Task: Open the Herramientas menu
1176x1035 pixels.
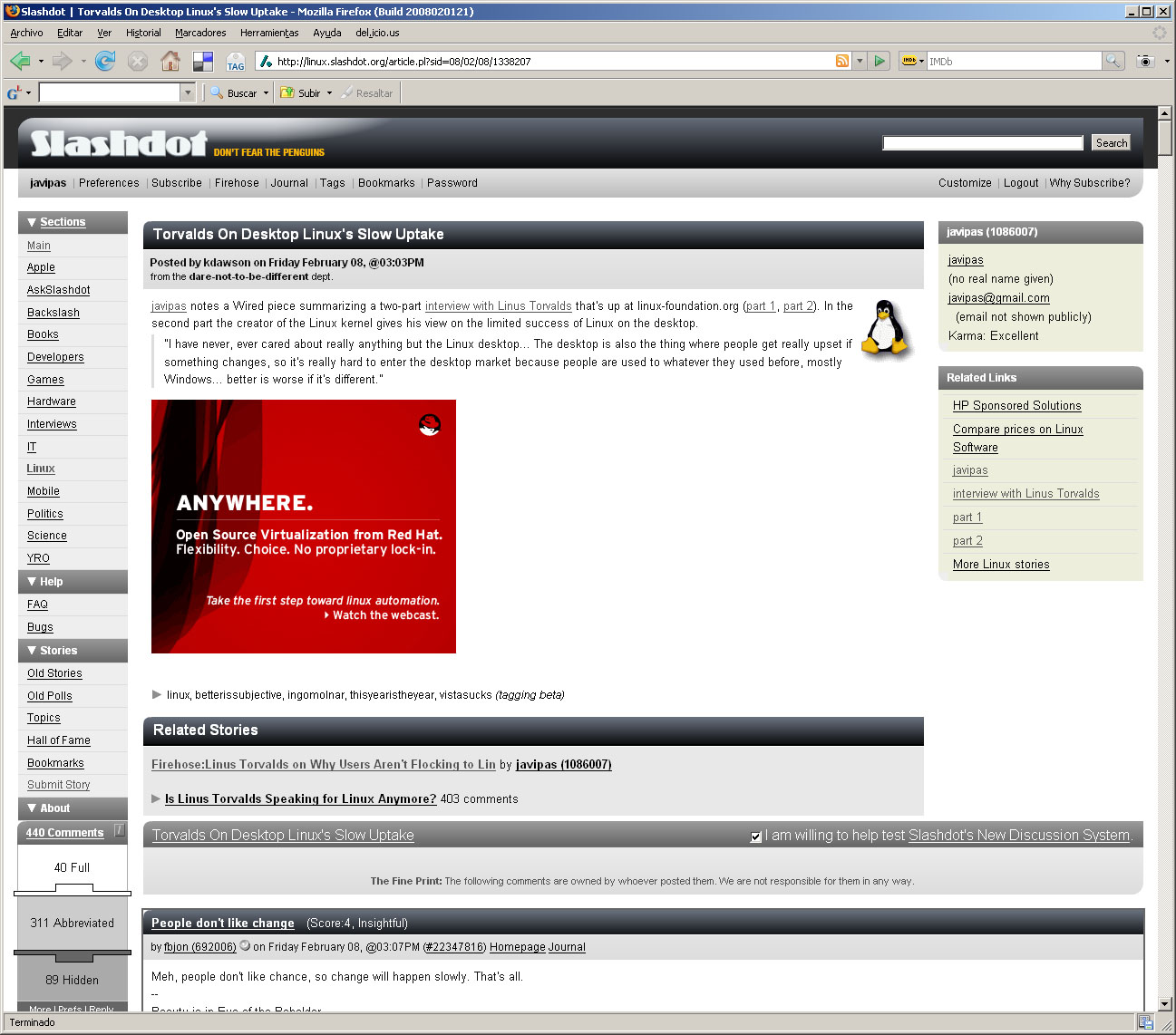Action: click(269, 33)
